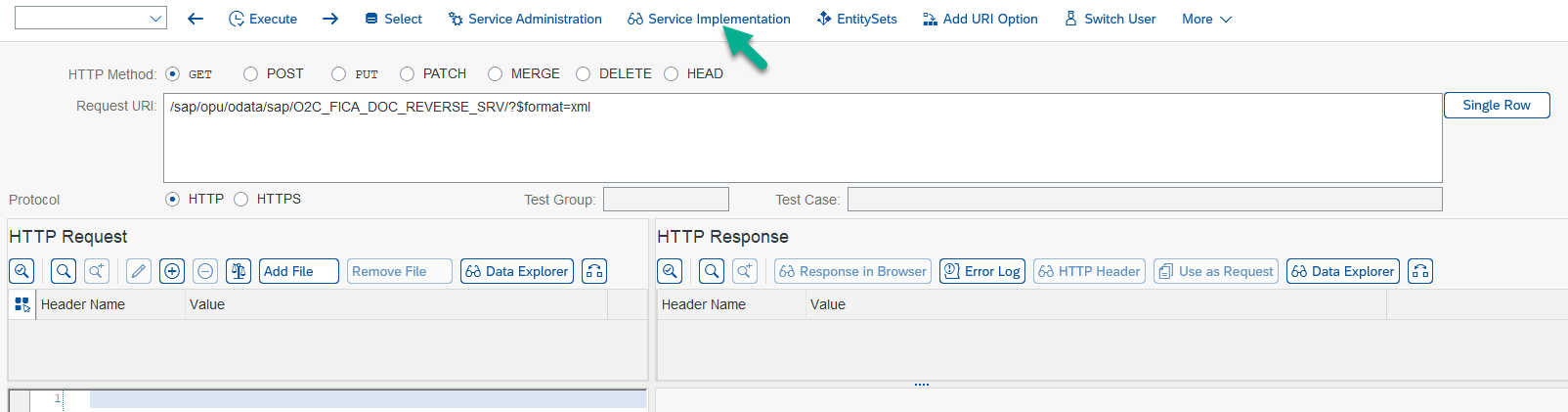
Task: Open the Error Log
Action: coord(982,271)
